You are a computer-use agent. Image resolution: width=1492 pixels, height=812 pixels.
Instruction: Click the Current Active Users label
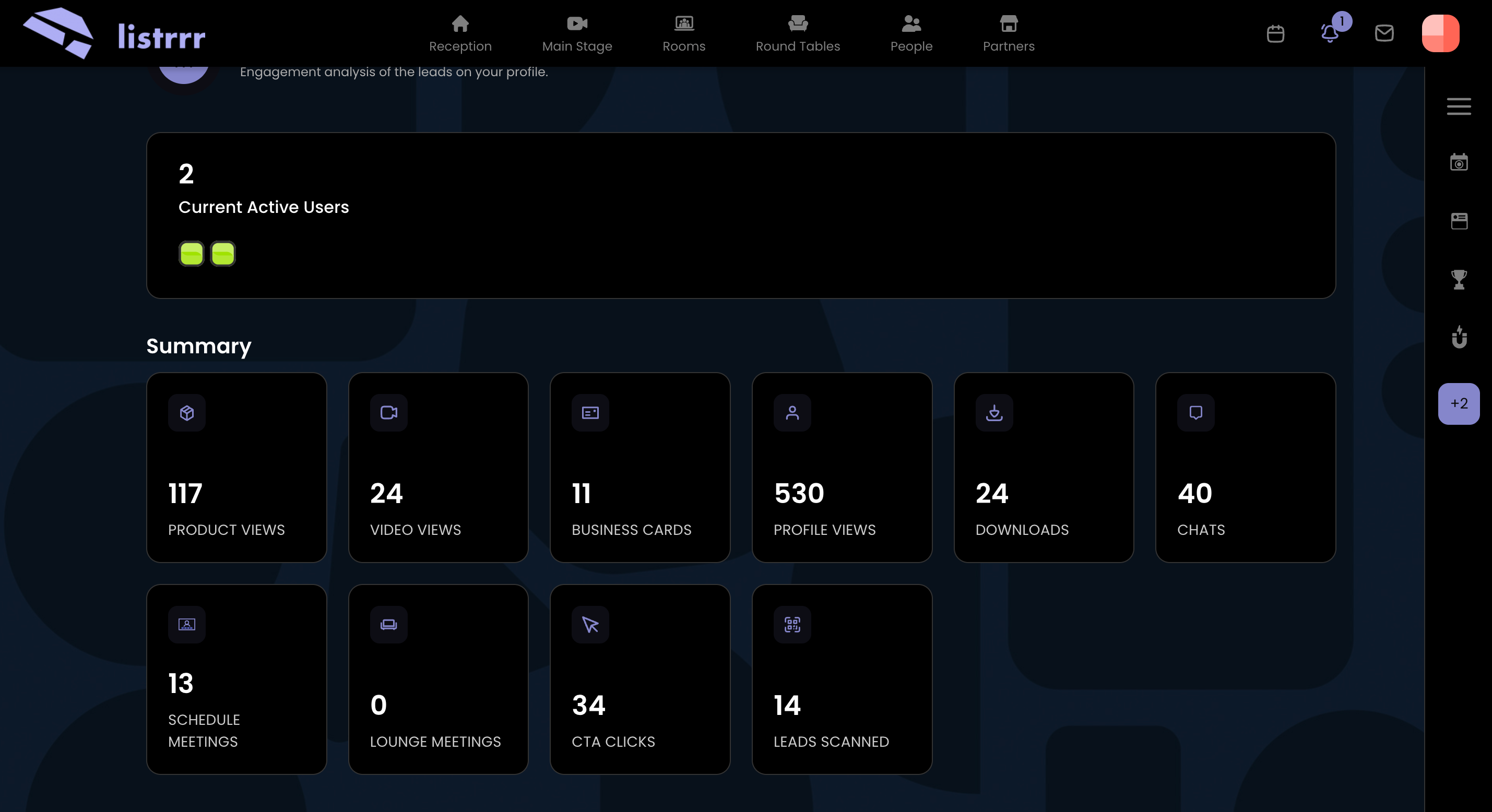click(264, 207)
